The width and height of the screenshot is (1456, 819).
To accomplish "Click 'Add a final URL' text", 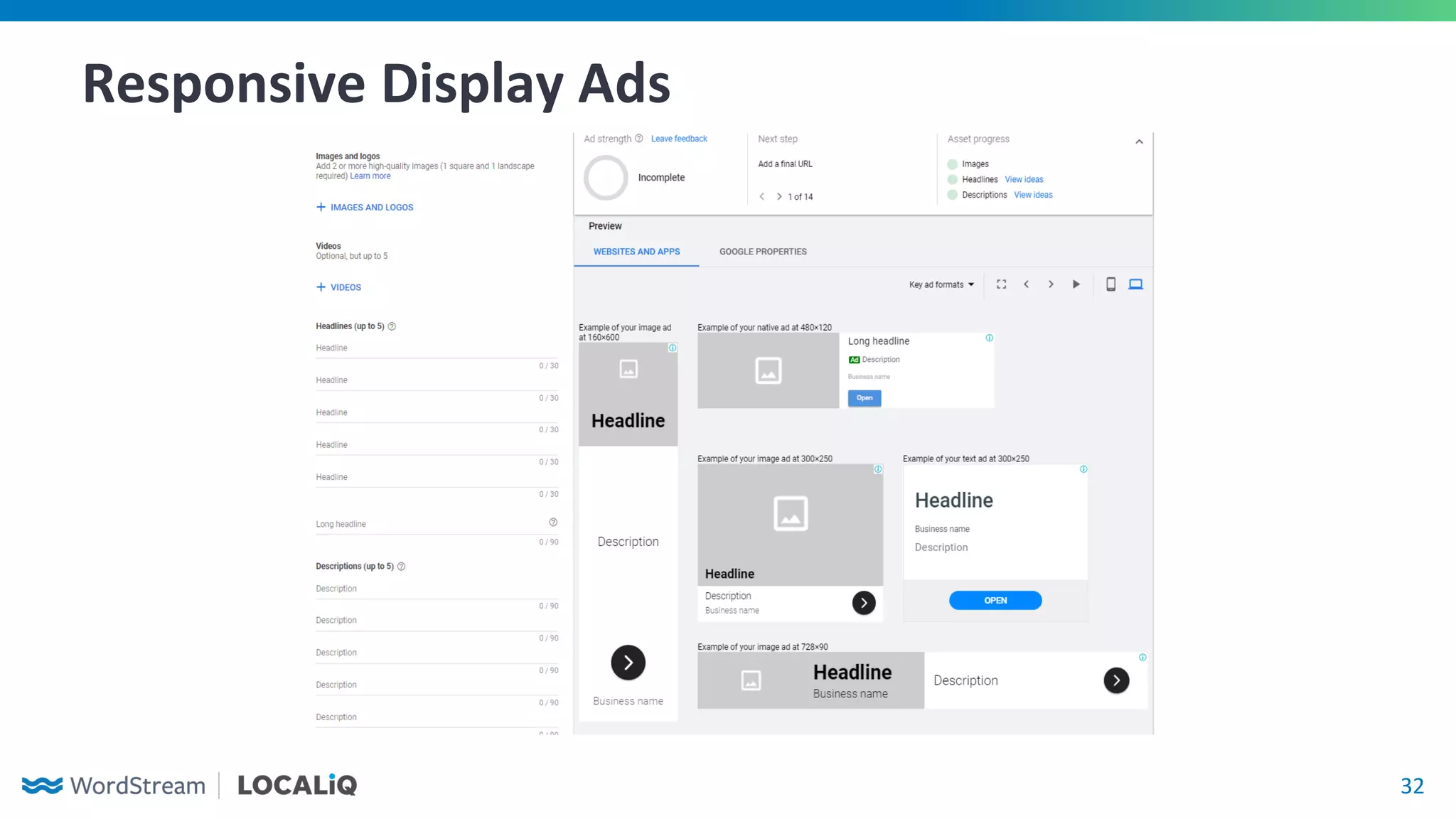I will (785, 164).
